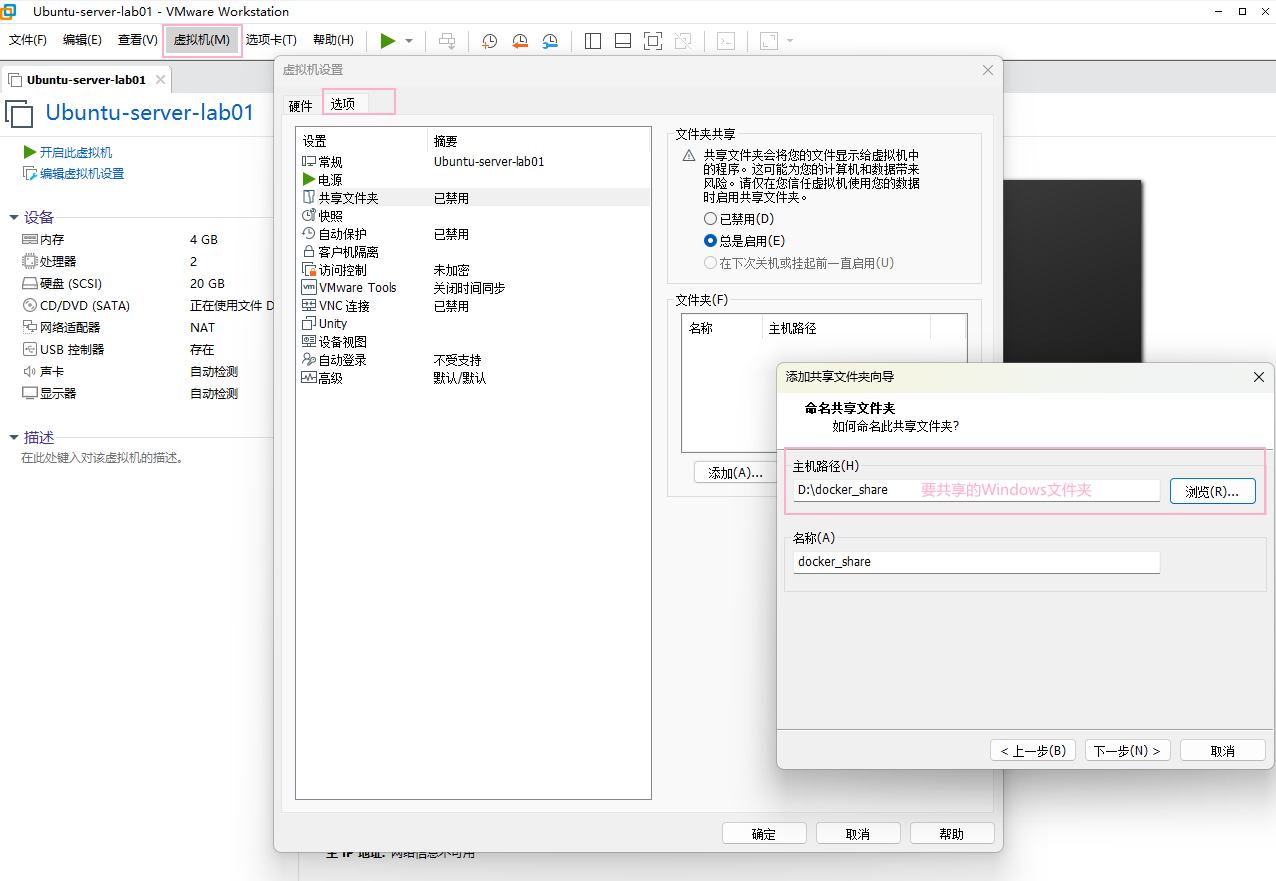
Task: Select the Ubuntu-server-lab01 document tab
Action: coord(86,80)
